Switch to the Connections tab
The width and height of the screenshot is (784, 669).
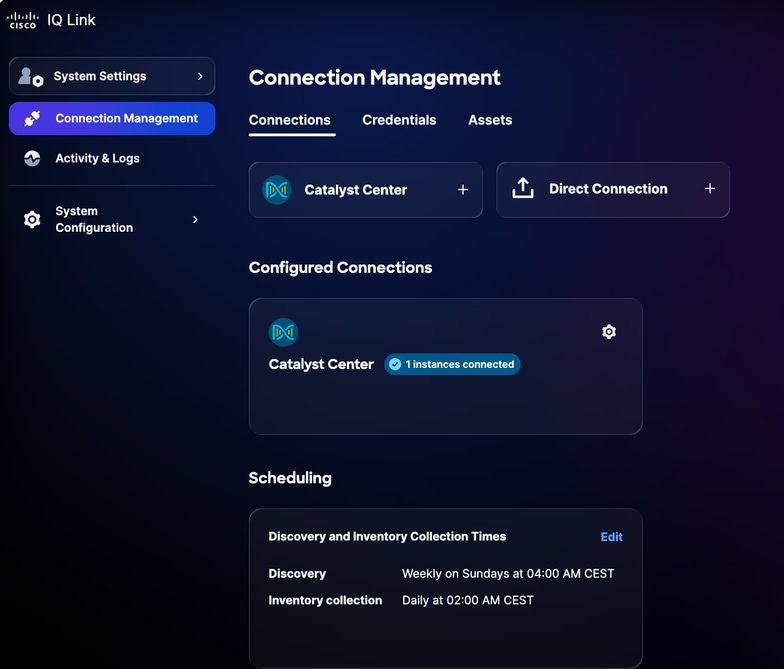290,120
